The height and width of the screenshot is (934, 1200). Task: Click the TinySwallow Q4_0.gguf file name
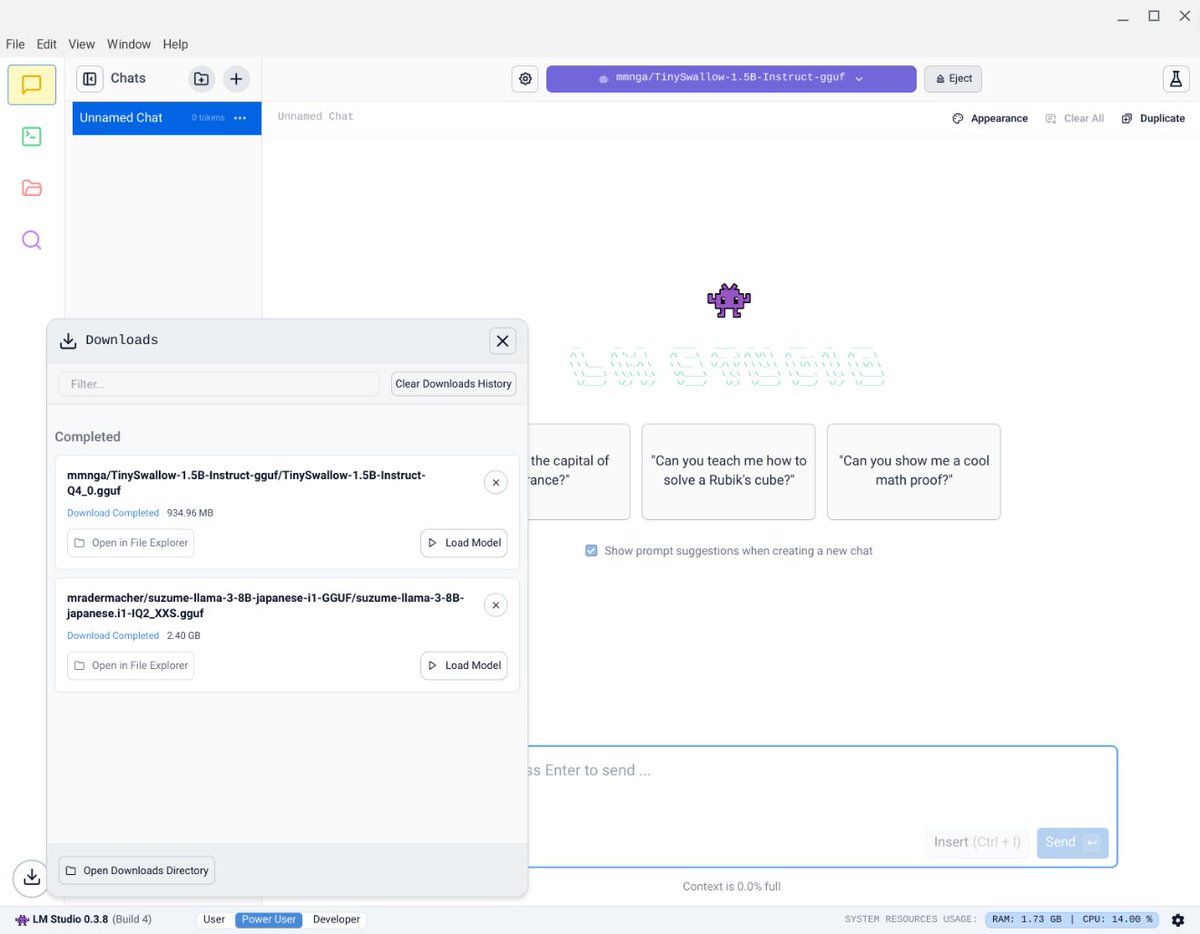coord(246,483)
